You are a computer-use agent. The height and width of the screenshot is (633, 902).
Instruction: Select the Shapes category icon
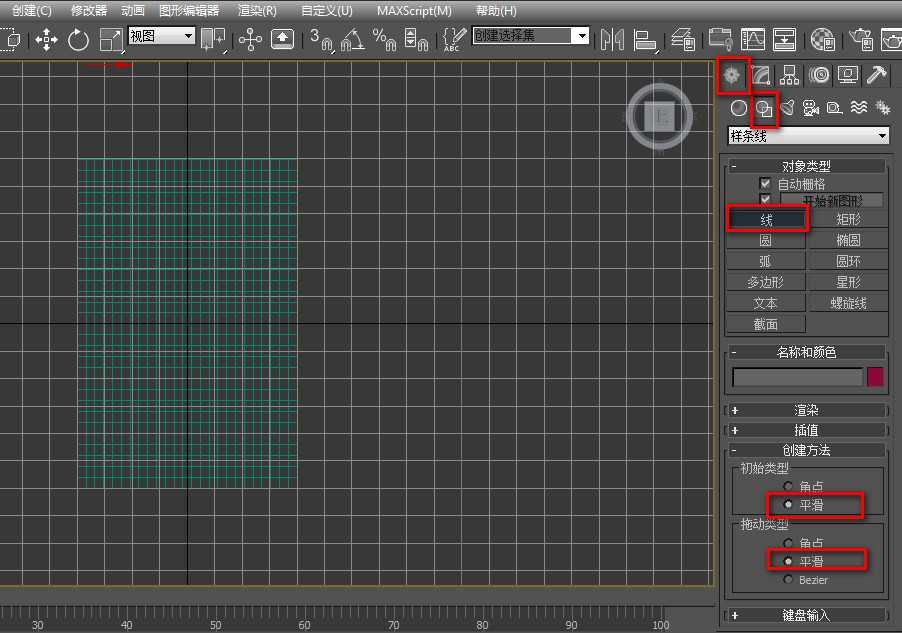coord(764,108)
